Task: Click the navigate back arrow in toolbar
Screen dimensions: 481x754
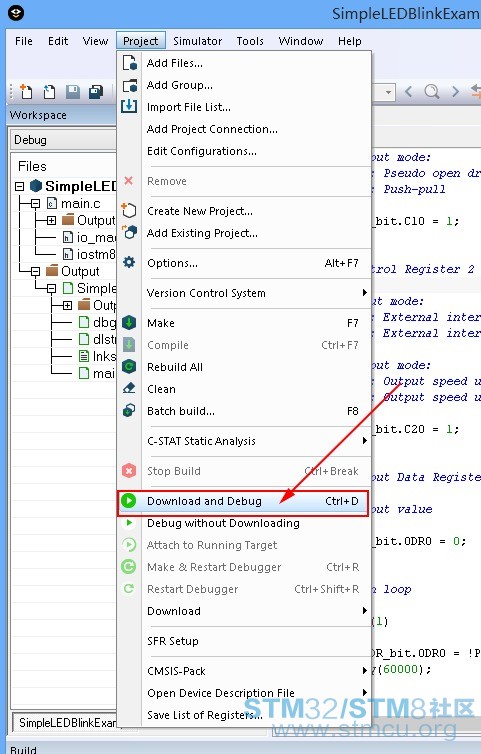Action: pyautogui.click(x=409, y=91)
